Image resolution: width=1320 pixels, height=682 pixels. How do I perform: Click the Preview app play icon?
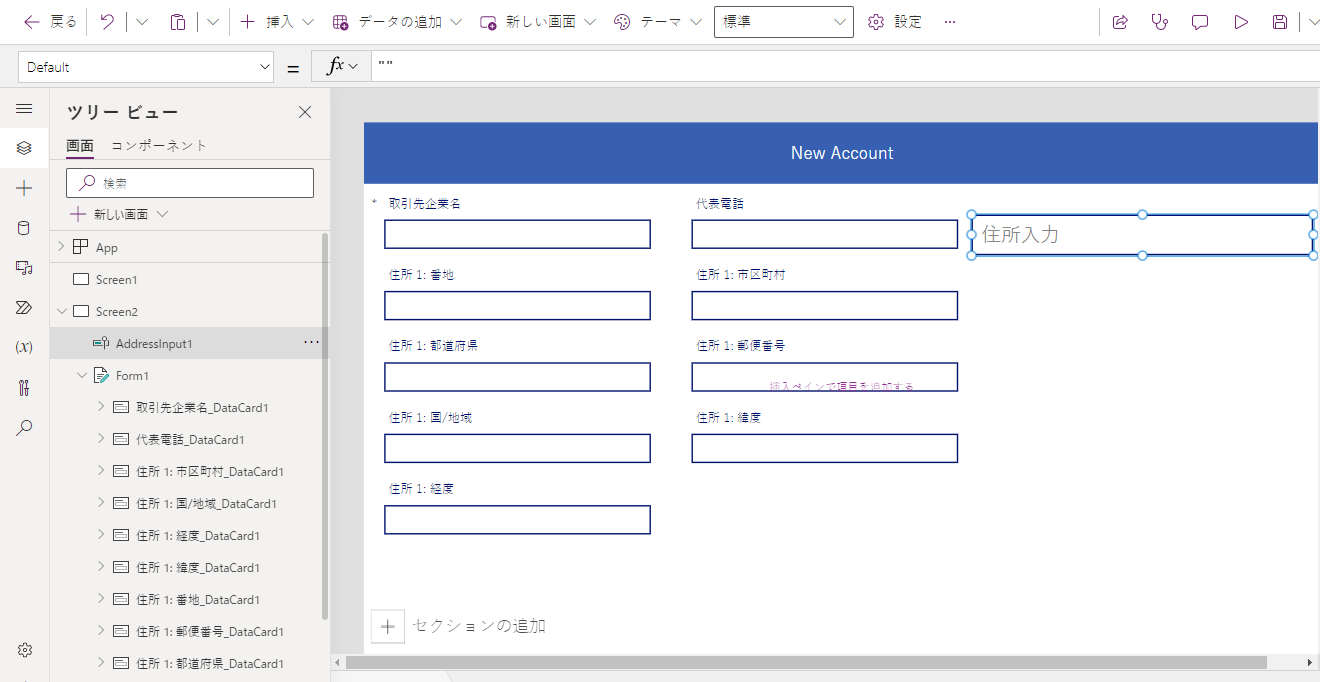click(1241, 22)
